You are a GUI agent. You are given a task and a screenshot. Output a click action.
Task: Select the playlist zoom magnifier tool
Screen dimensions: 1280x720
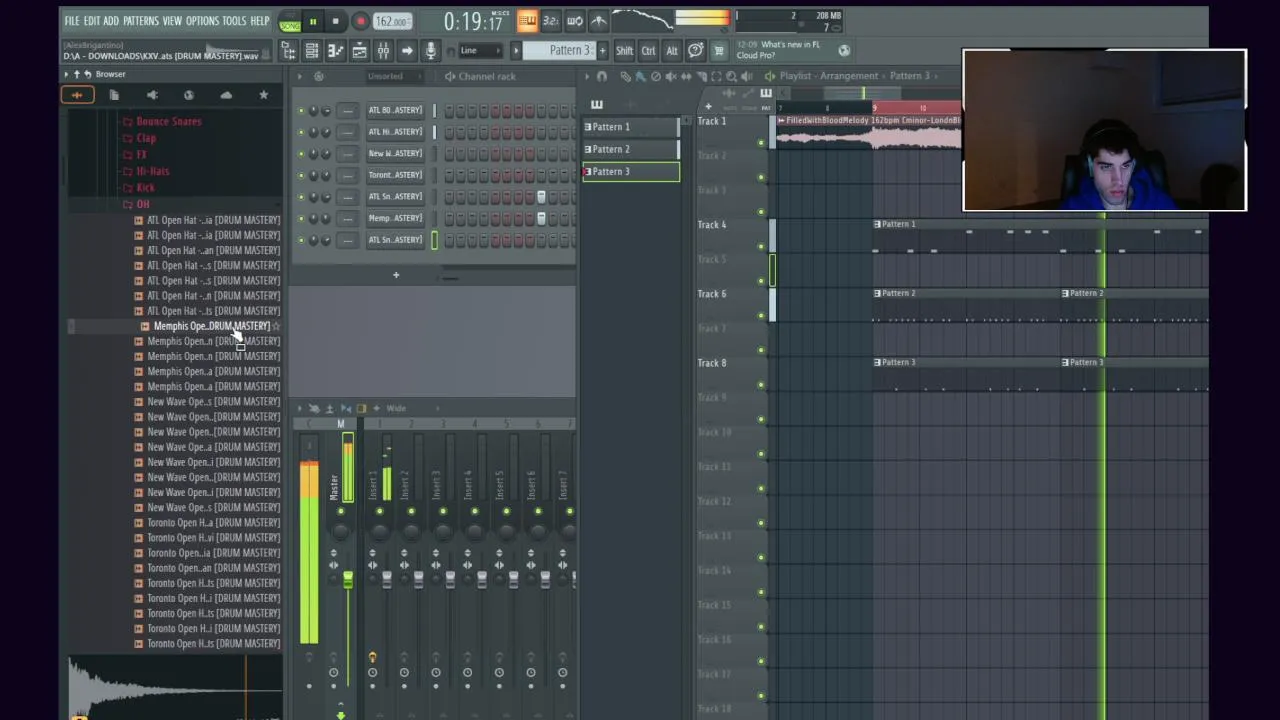pos(731,76)
